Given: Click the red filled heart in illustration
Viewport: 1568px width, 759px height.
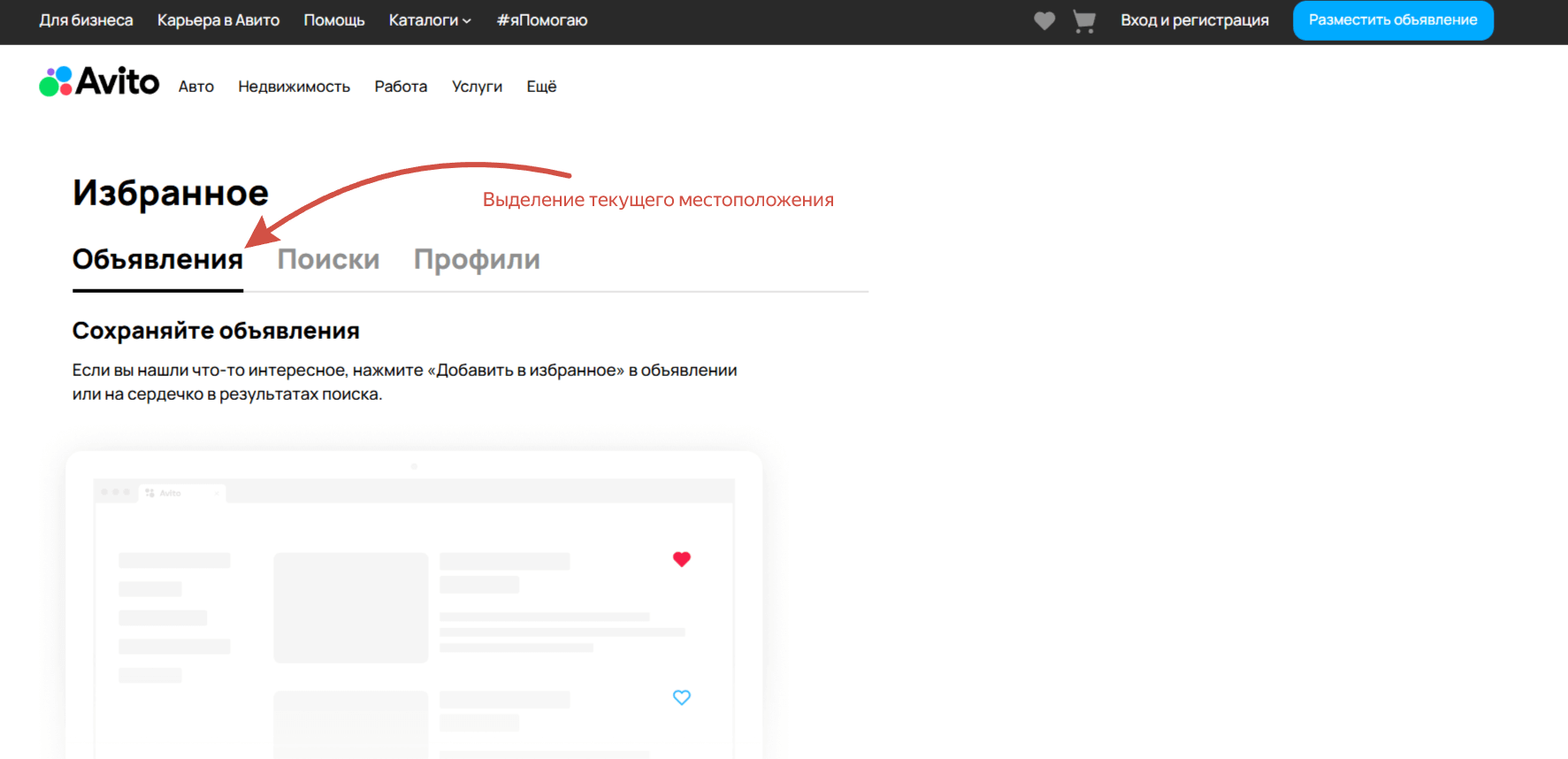Looking at the screenshot, I should pos(681,559).
